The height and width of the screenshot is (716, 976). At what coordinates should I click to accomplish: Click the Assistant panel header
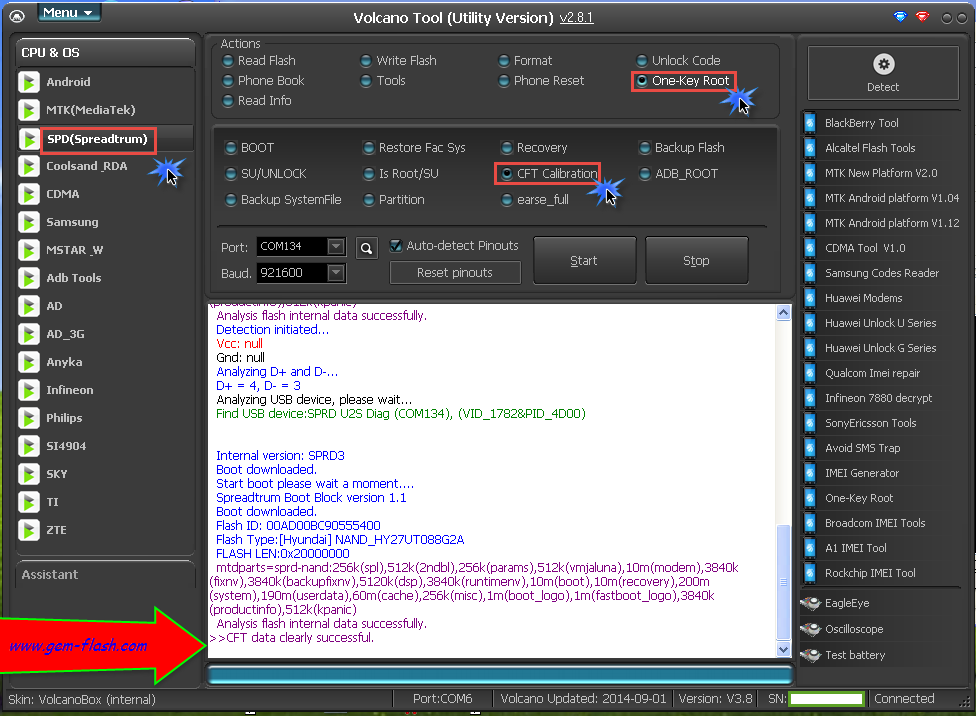coord(105,575)
